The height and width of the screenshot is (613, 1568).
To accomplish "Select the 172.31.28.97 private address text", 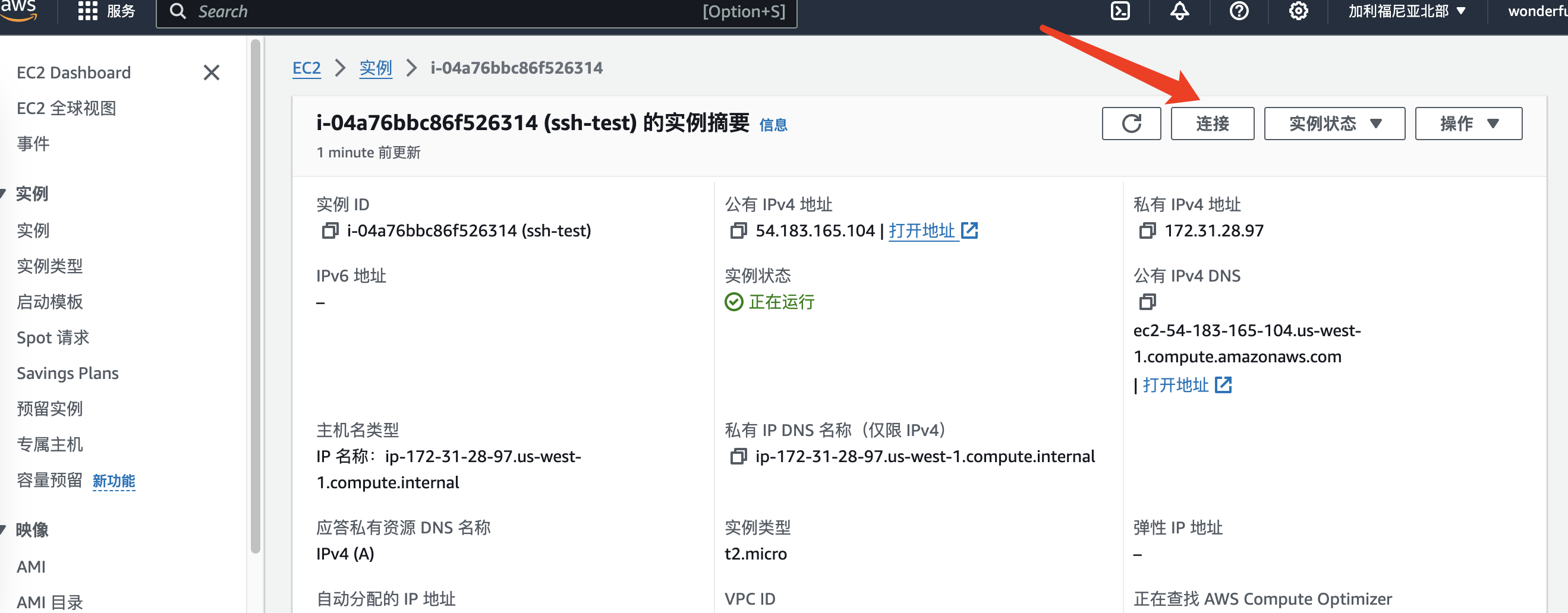I will pyautogui.click(x=1214, y=230).
